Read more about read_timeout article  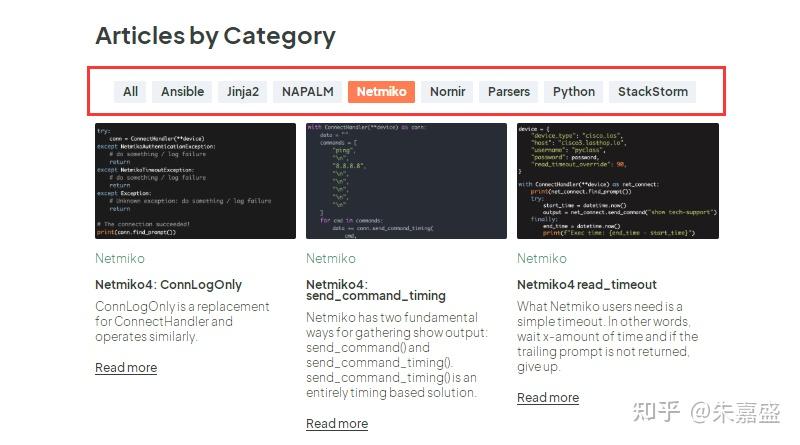tap(548, 398)
